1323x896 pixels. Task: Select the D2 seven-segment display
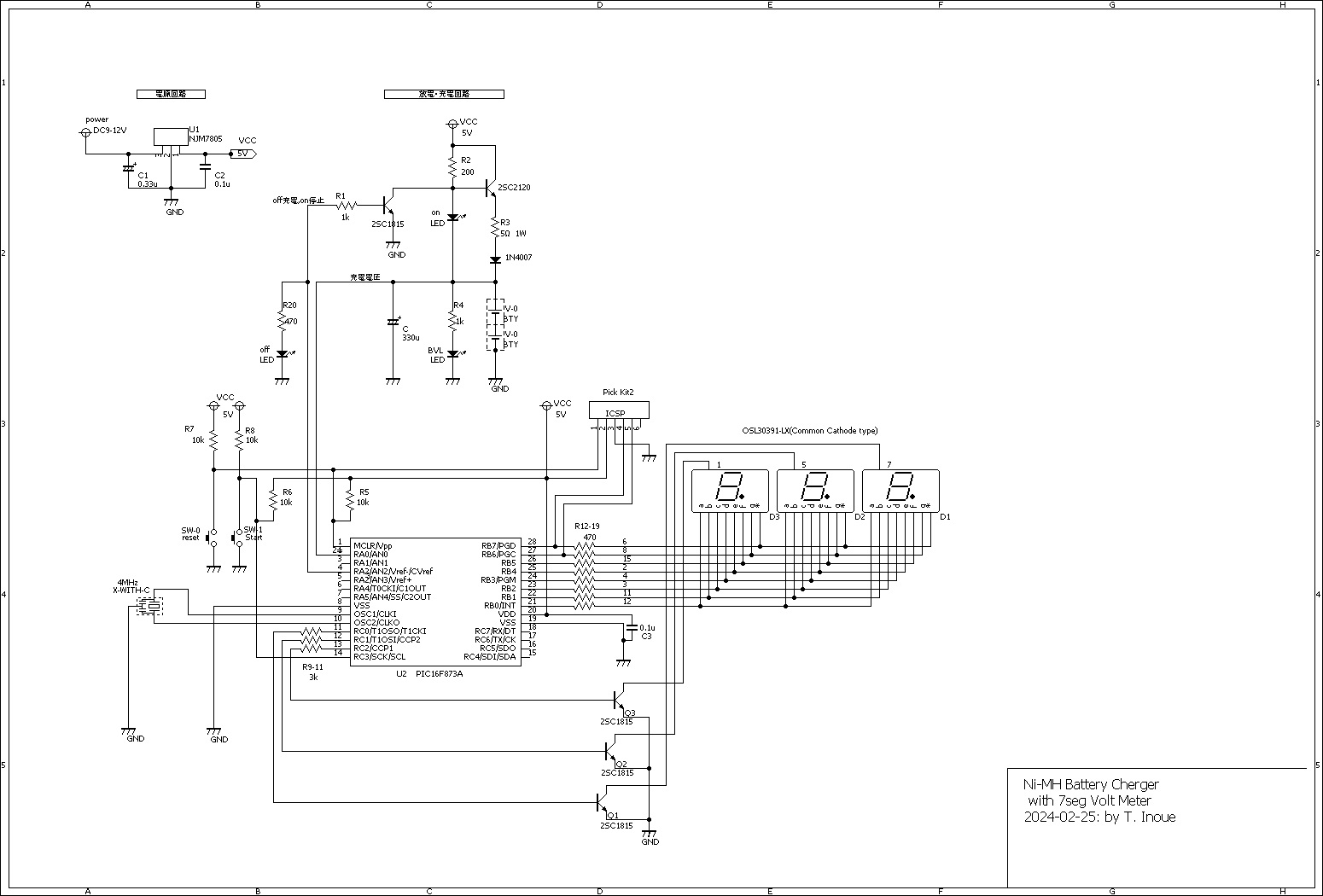(815, 491)
